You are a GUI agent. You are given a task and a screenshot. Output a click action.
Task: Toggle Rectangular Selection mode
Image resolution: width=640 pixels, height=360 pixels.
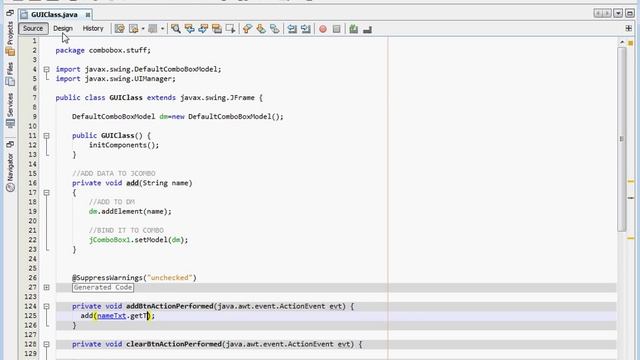point(231,29)
